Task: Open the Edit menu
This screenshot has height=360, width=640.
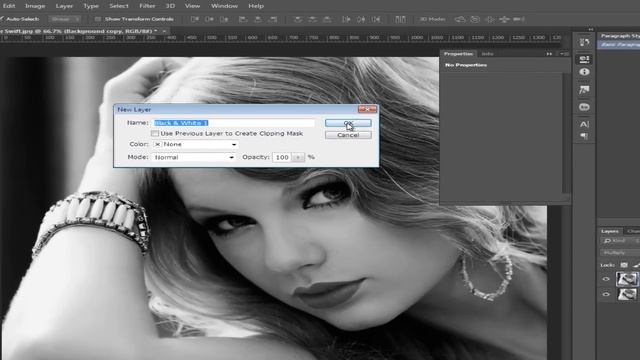Action: (x=9, y=6)
